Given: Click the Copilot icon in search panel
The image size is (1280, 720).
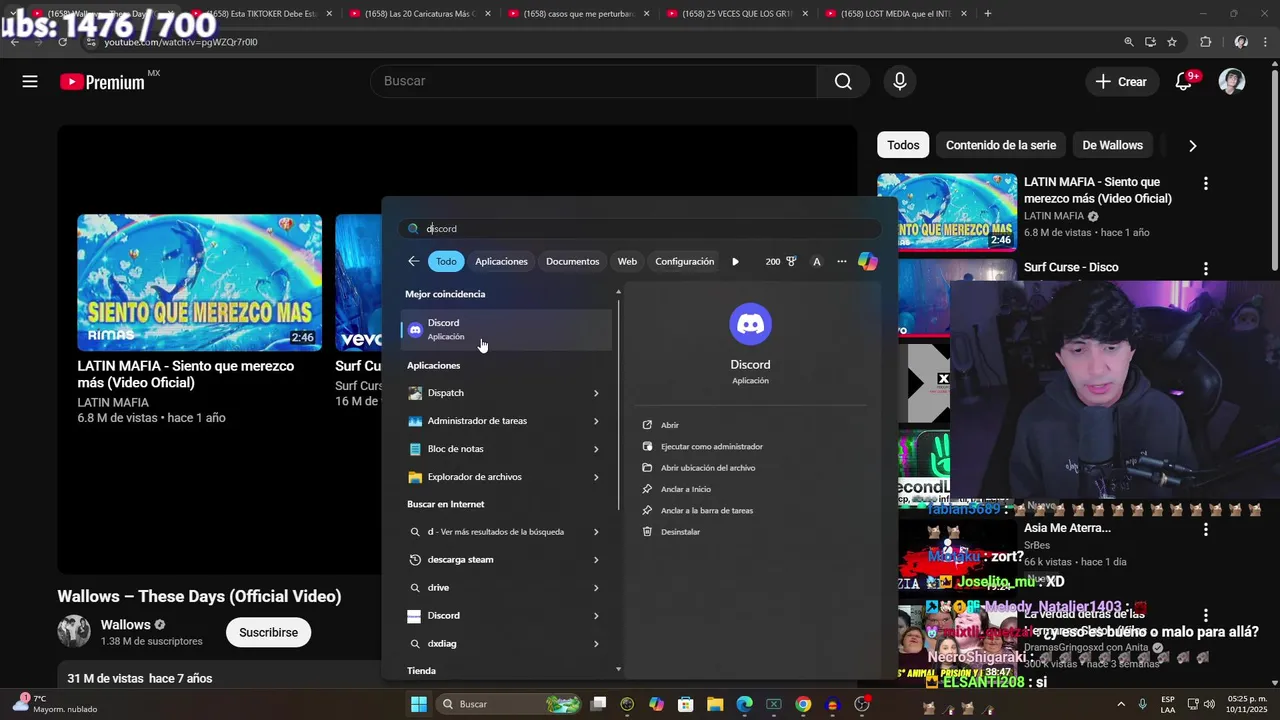Looking at the screenshot, I should [x=867, y=261].
